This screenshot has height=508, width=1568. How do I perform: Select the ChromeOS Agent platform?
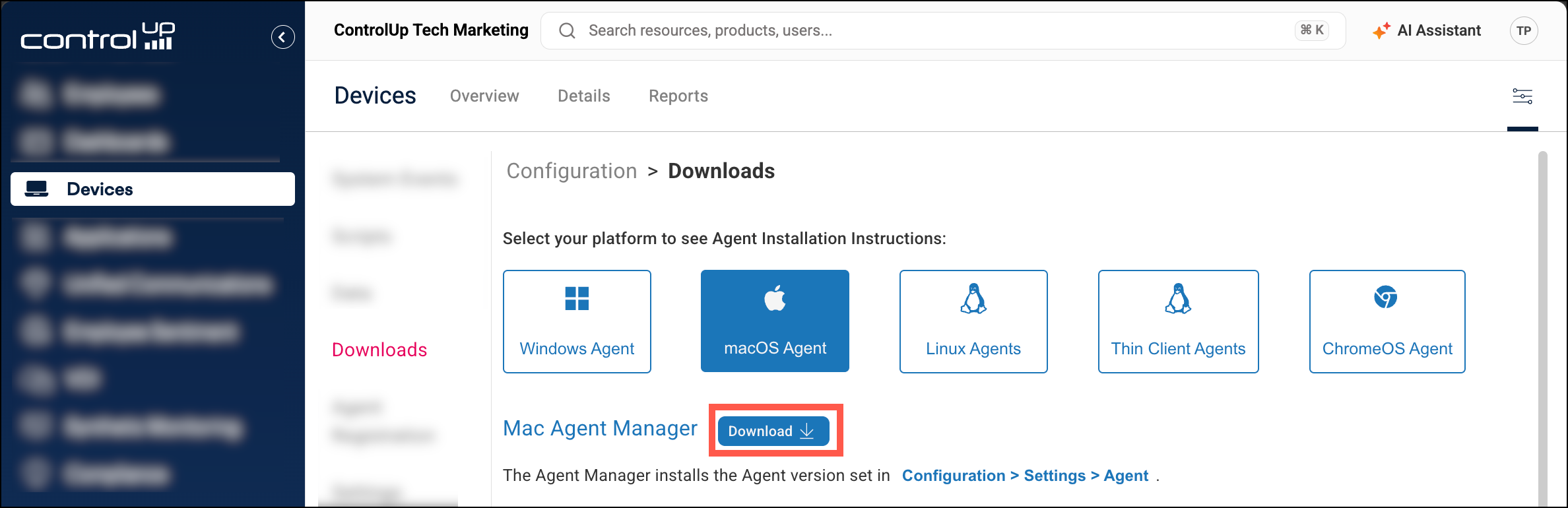point(1387,321)
